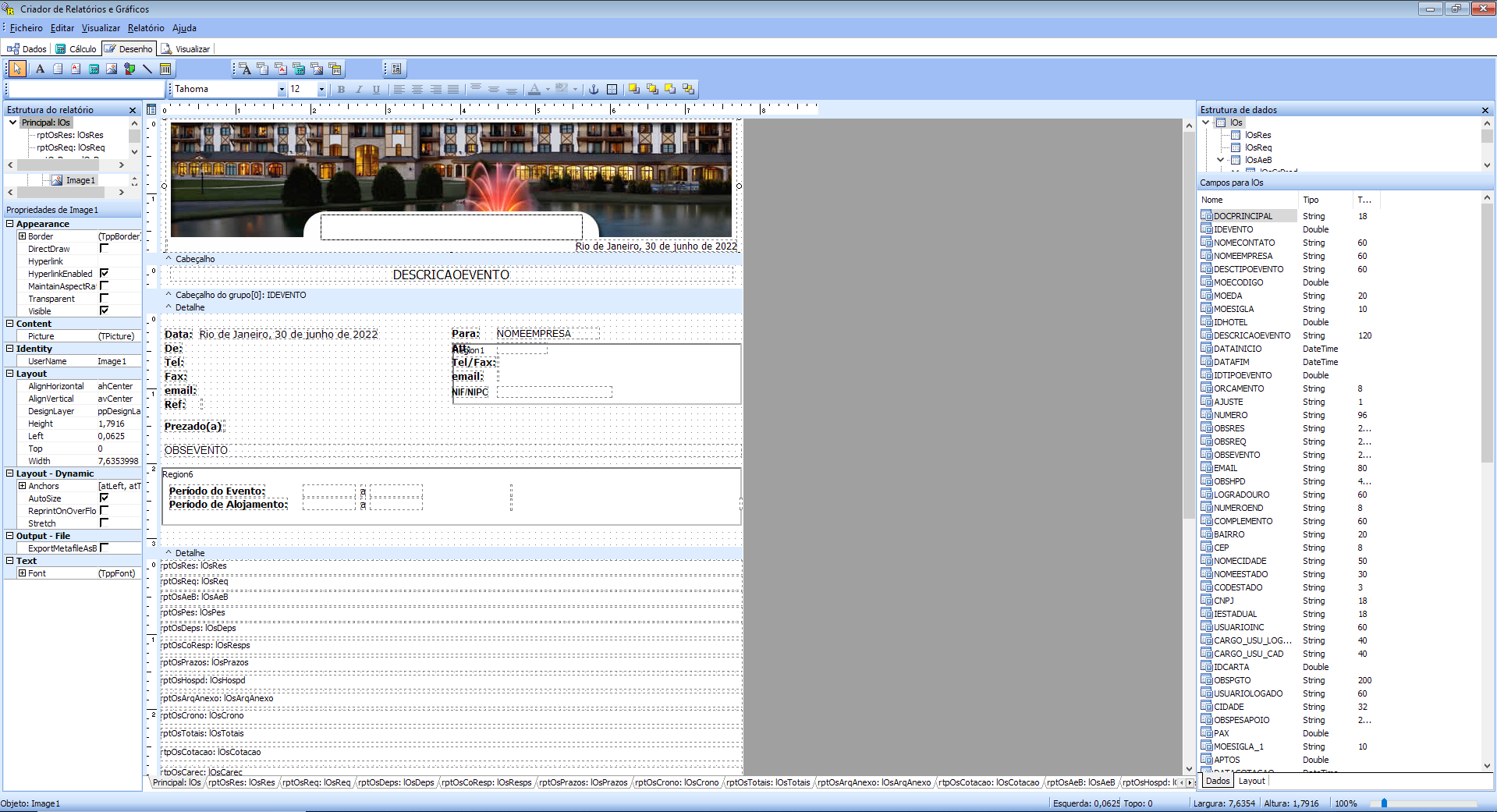
Task: Click the Bold formatting button
Action: (x=341, y=90)
